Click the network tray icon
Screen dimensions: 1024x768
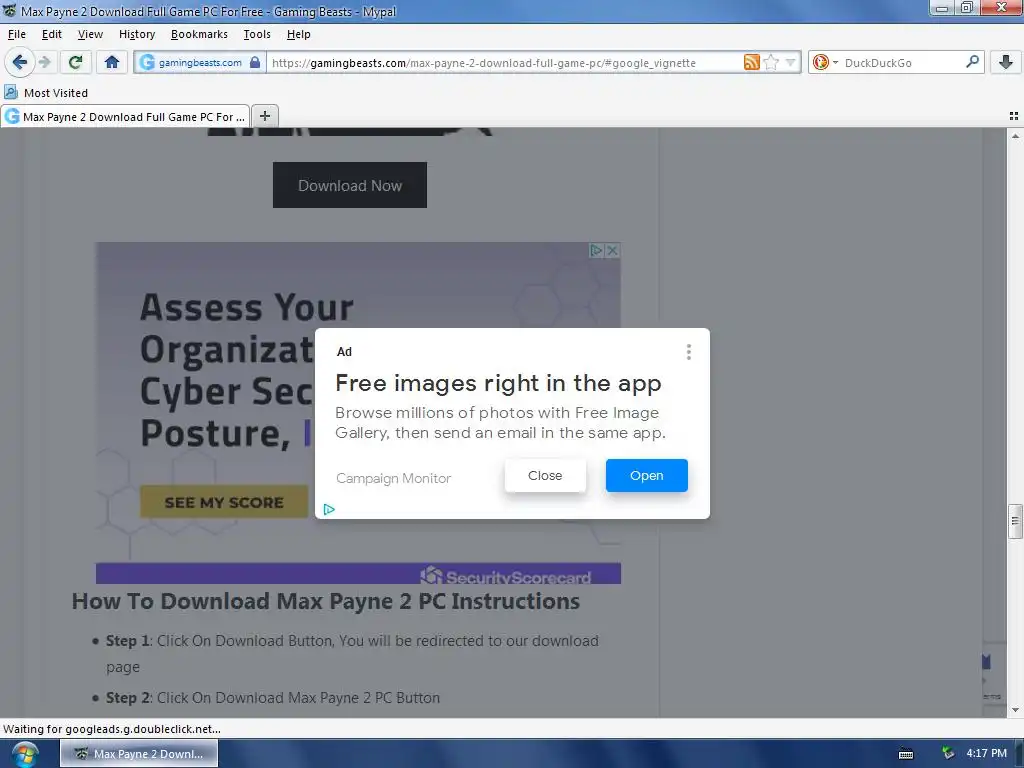(948, 753)
